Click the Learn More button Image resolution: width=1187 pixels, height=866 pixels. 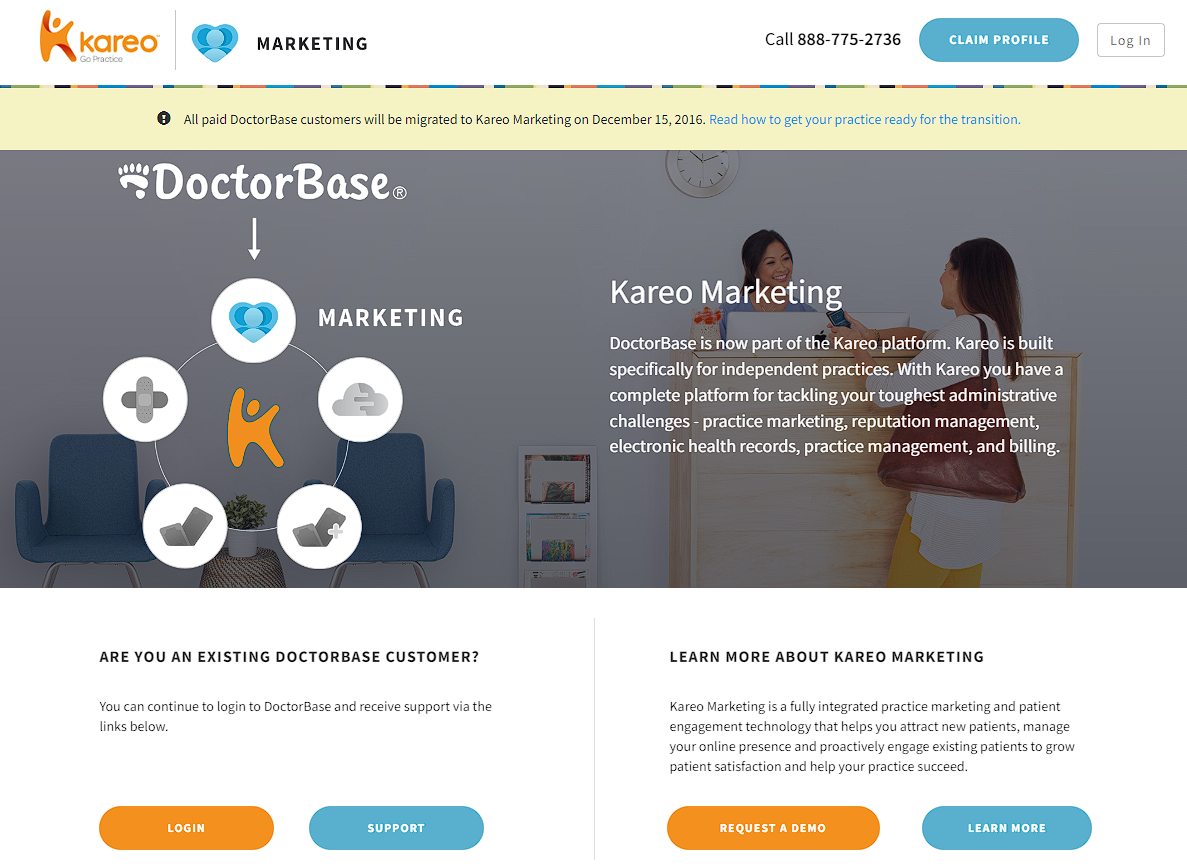1007,827
